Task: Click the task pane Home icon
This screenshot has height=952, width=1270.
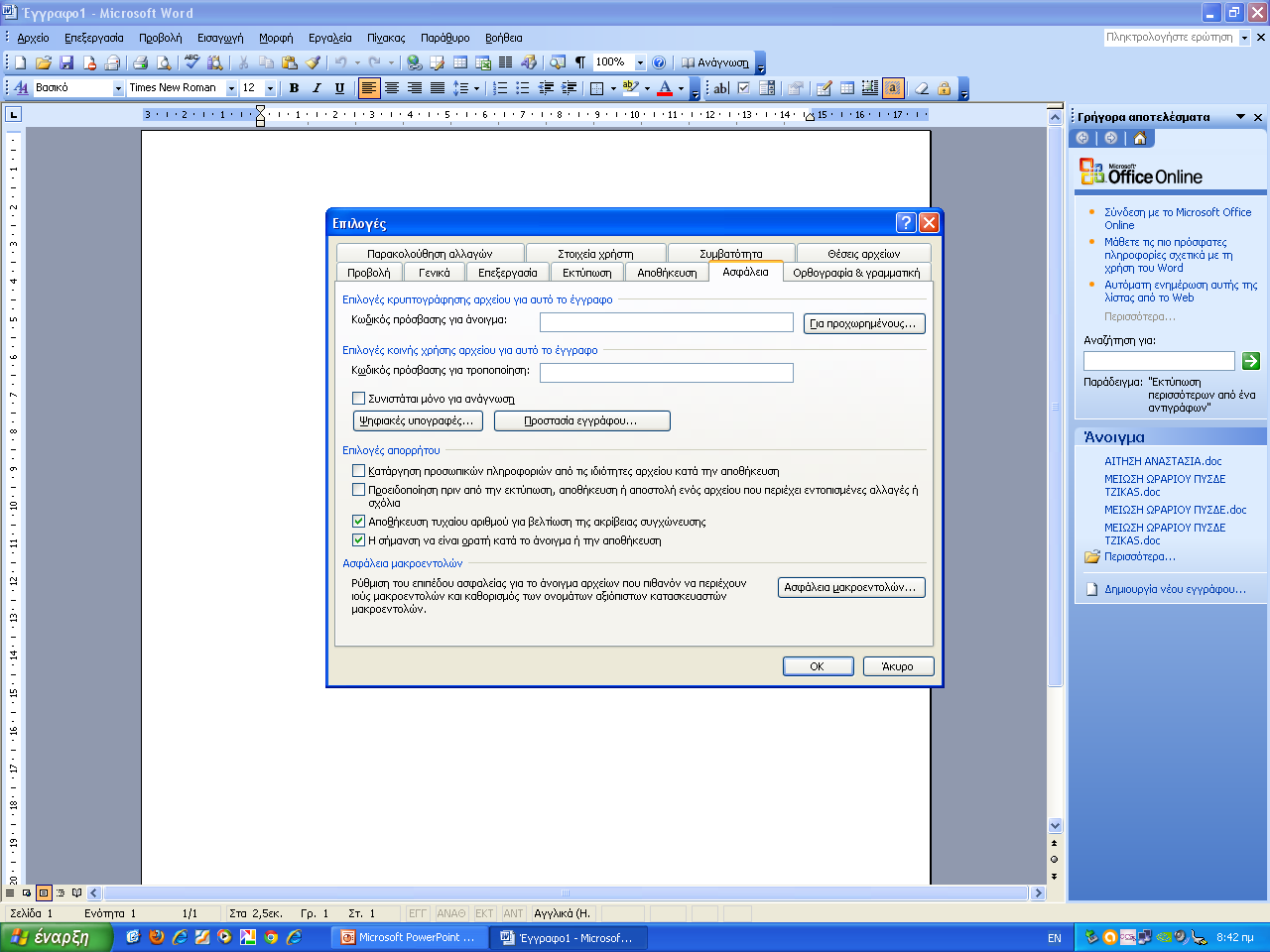Action: [x=1139, y=138]
